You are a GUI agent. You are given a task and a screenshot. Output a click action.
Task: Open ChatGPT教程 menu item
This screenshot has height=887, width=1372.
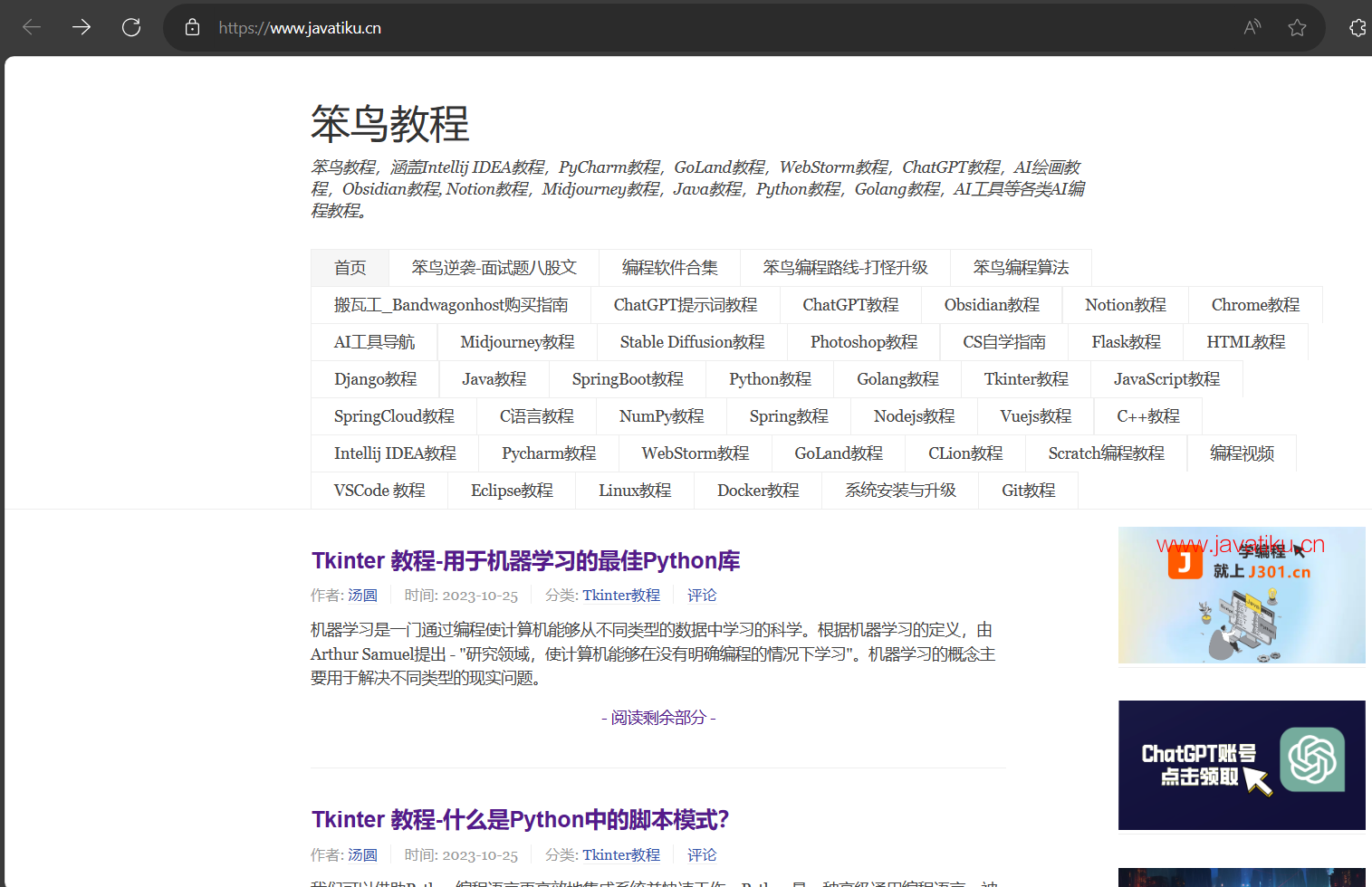(850, 305)
